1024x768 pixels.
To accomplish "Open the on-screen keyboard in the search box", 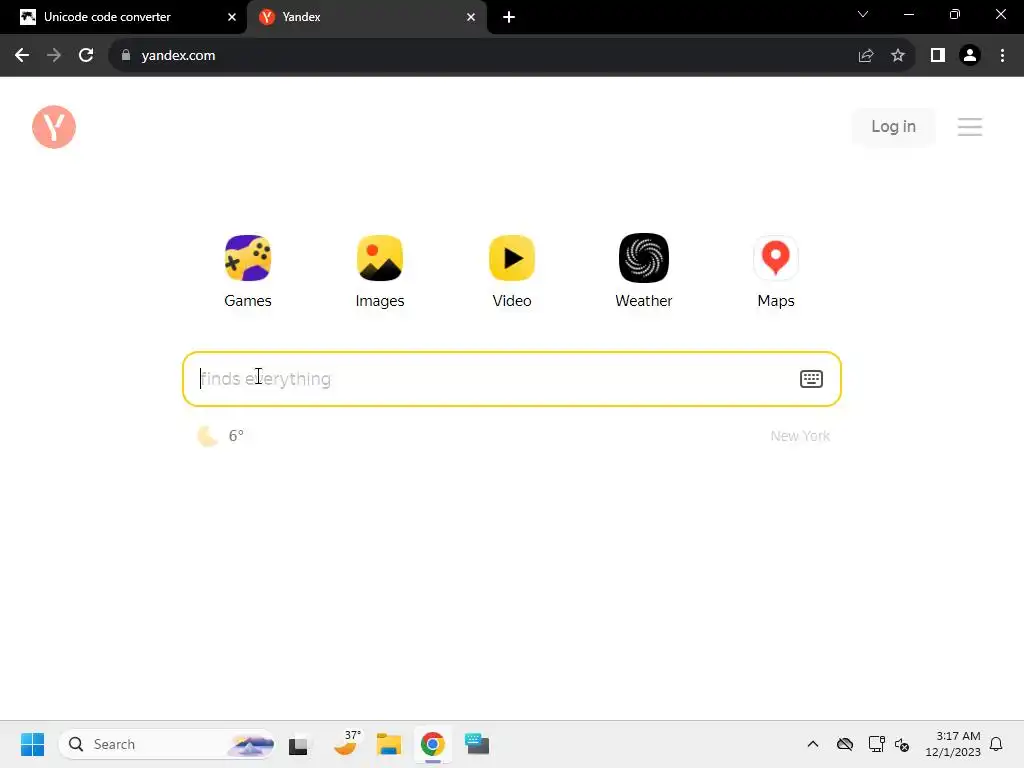I will (x=811, y=379).
